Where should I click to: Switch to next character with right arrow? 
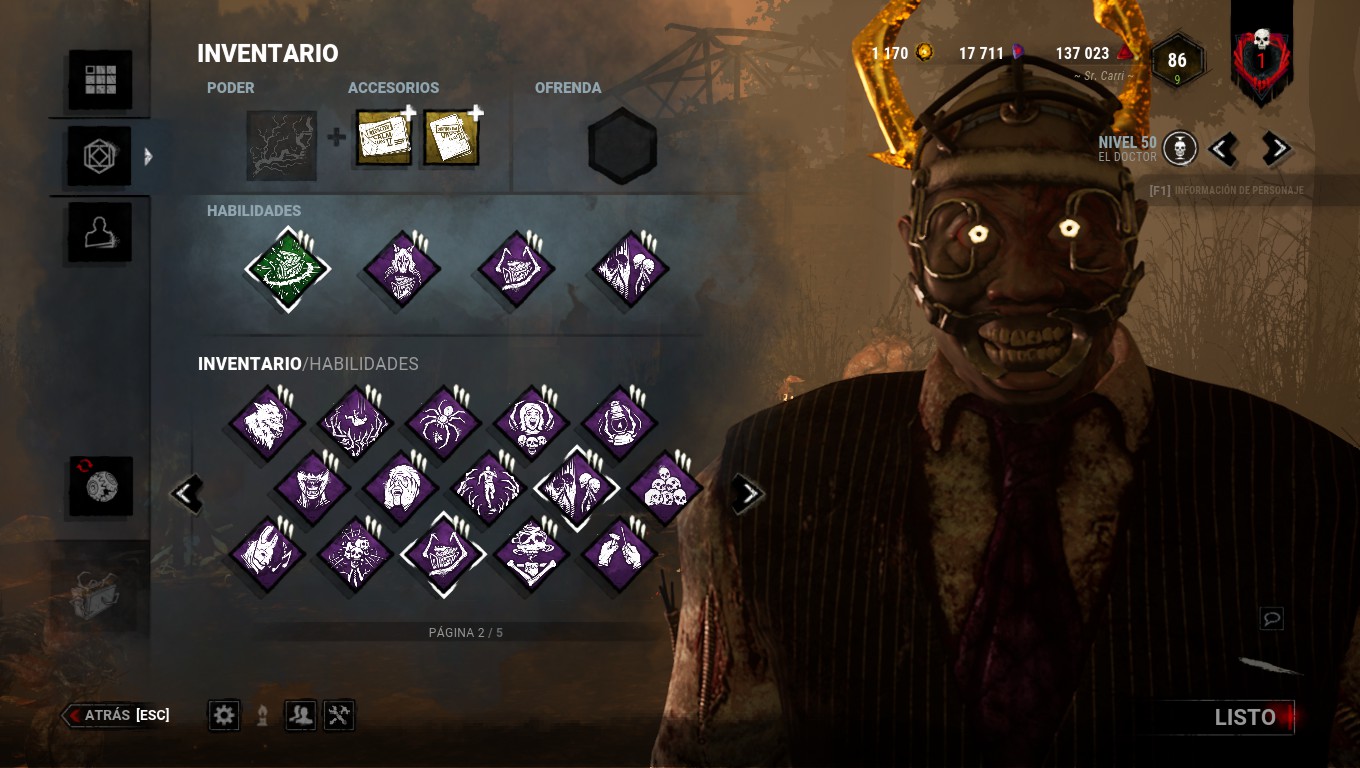[x=1275, y=149]
